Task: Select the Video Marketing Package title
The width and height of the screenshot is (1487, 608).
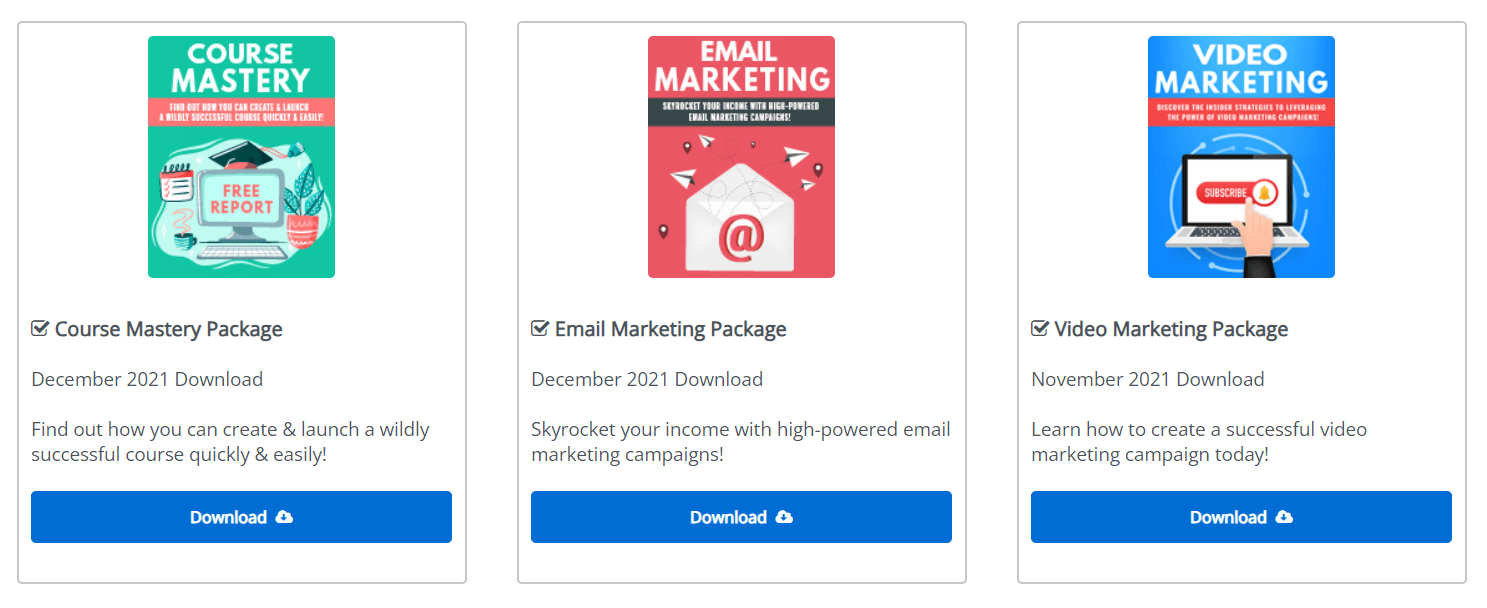Action: point(1171,329)
